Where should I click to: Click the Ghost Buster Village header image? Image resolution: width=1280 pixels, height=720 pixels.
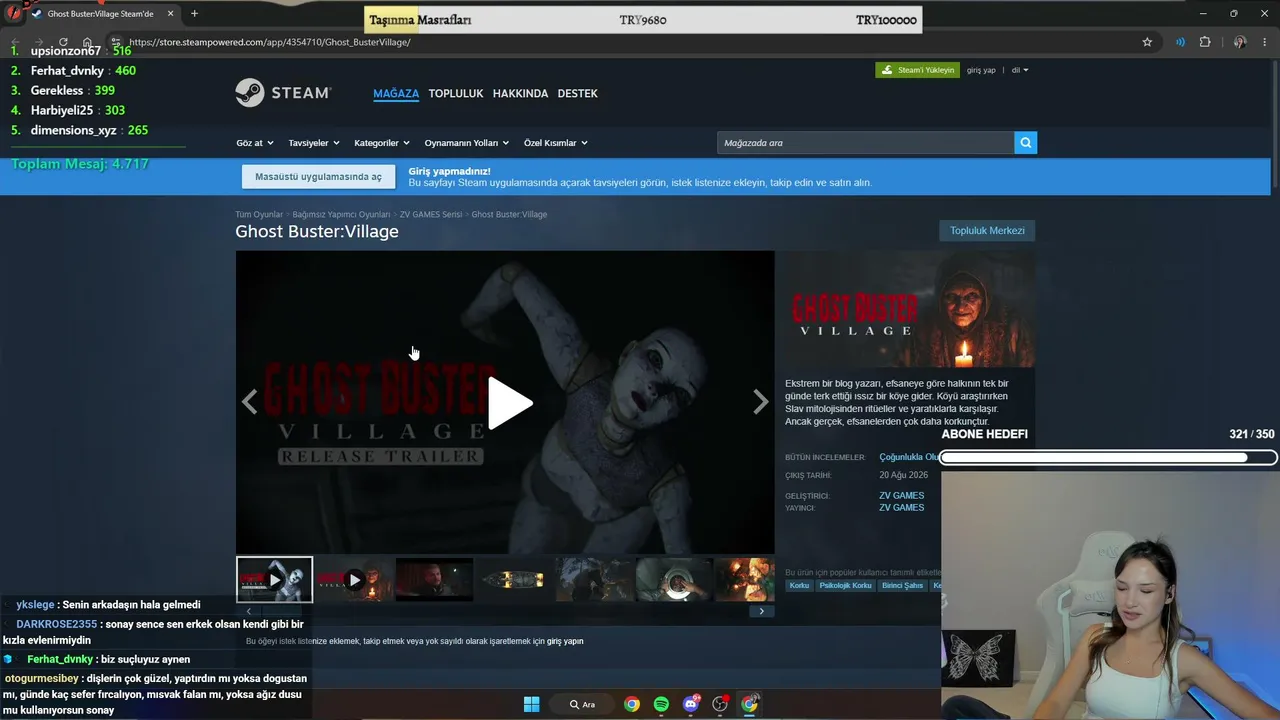(908, 309)
